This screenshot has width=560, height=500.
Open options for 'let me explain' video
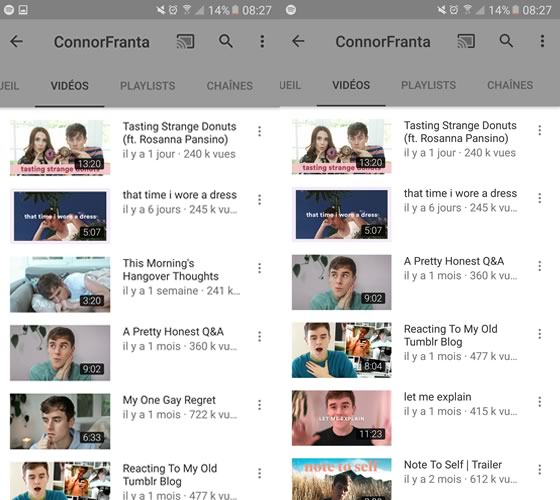pos(540,402)
